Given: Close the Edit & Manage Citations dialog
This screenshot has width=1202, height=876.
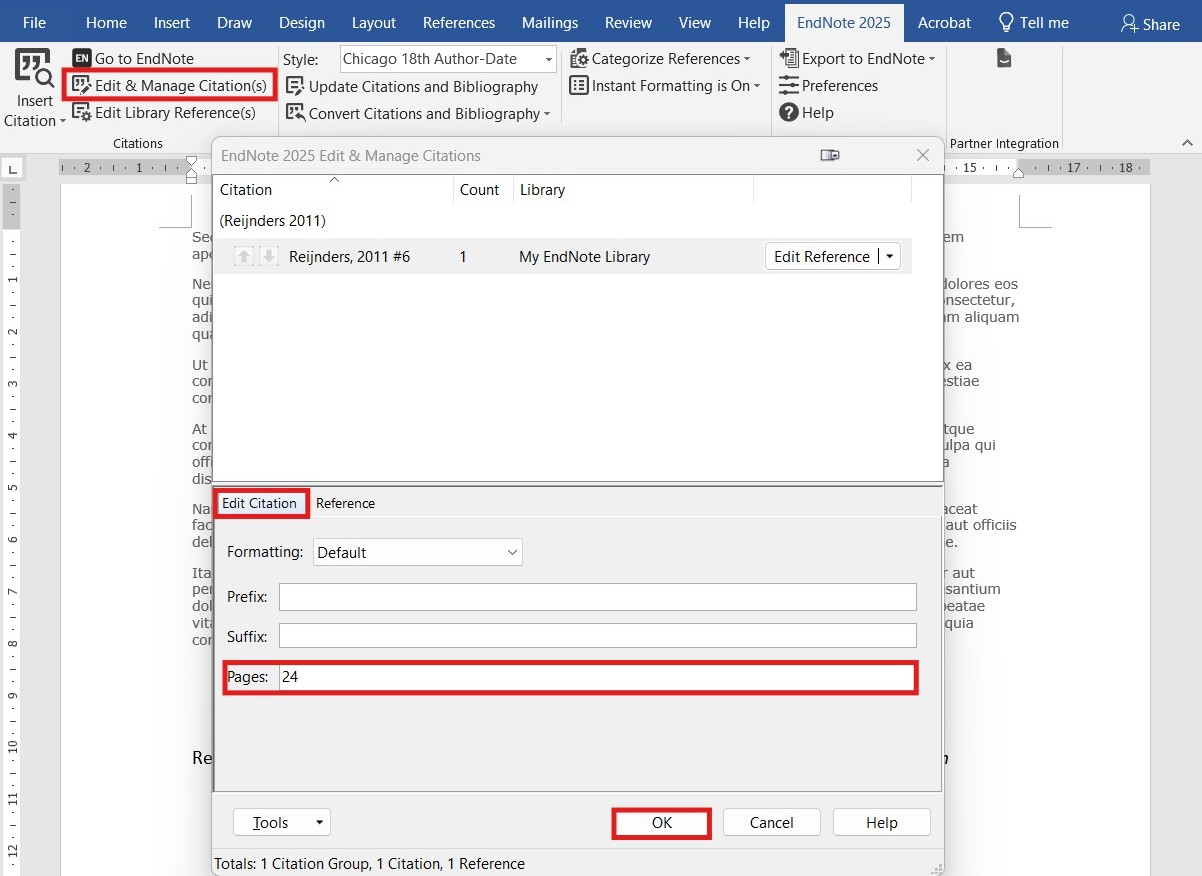Looking at the screenshot, I should [x=923, y=155].
